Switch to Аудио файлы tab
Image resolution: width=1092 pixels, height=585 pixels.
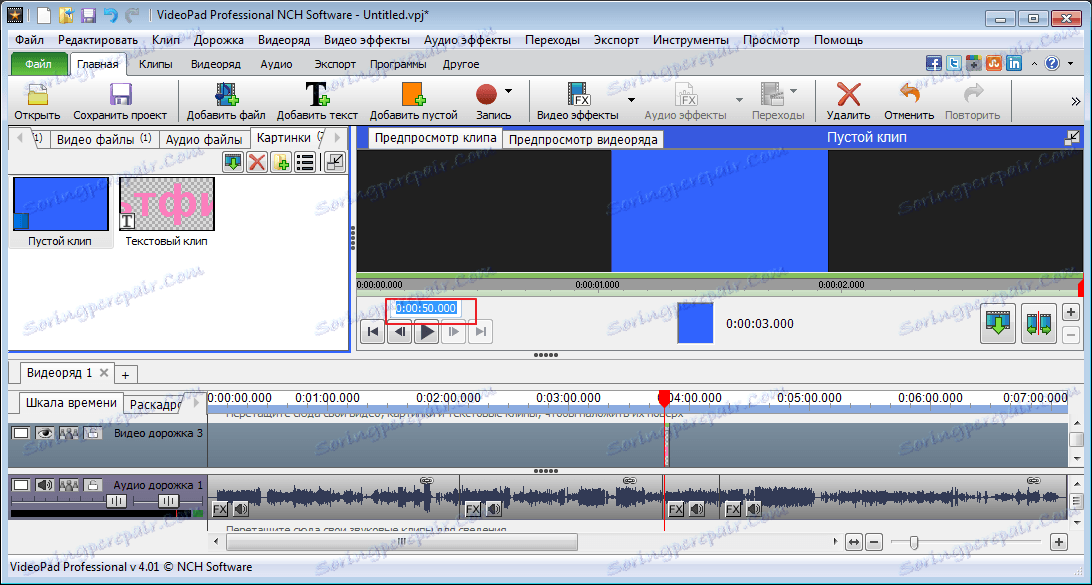(204, 139)
